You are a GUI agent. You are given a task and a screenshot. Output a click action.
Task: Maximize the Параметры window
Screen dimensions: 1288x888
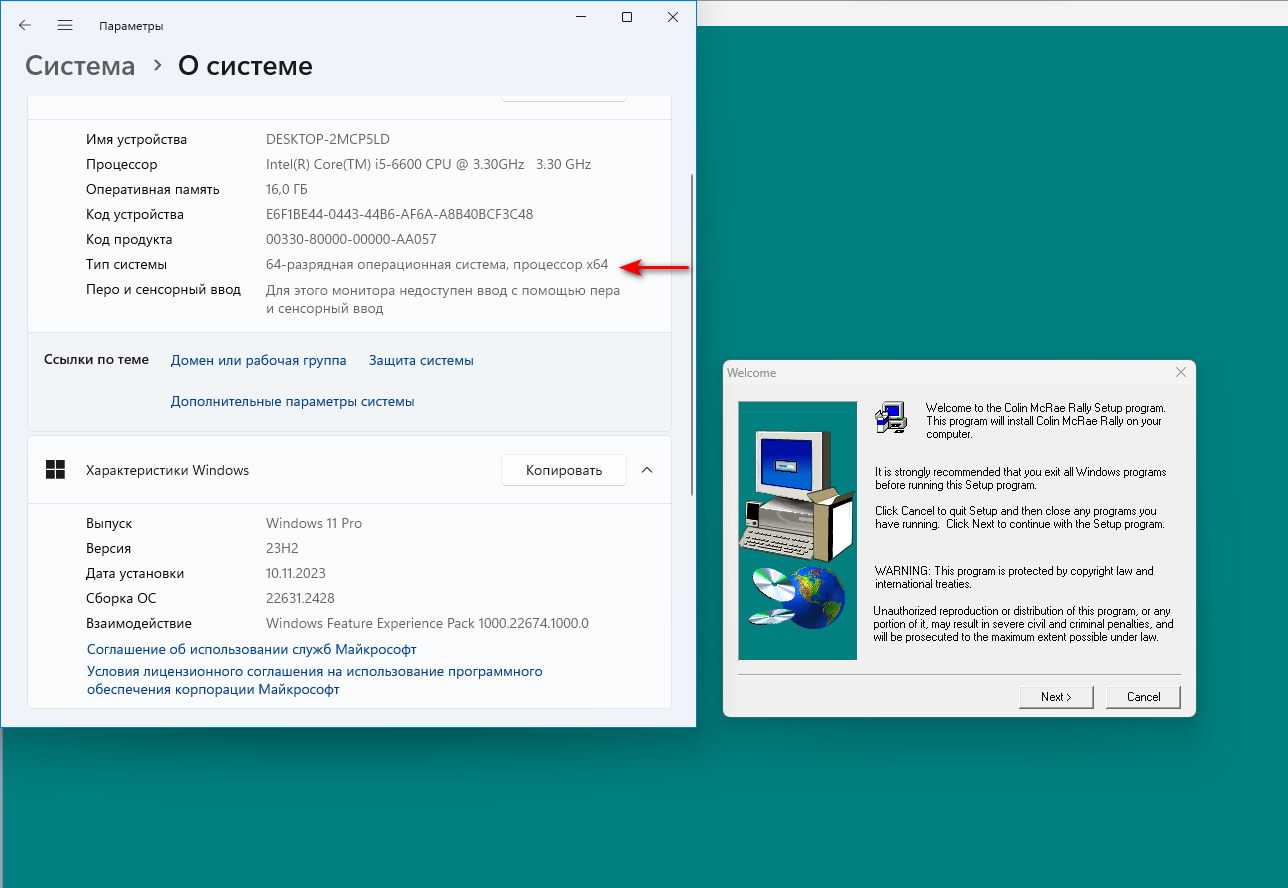point(626,17)
